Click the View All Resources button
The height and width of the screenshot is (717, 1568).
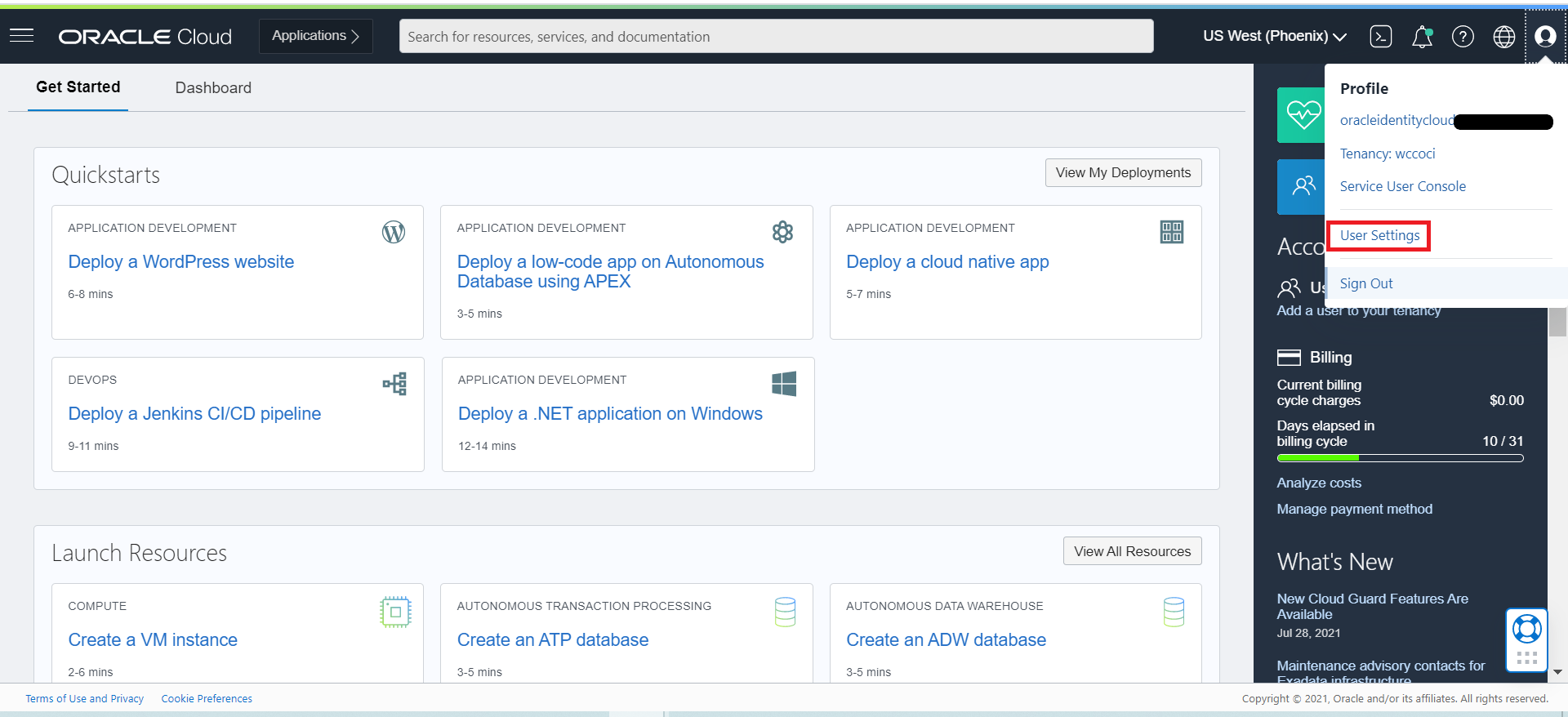pos(1132,551)
